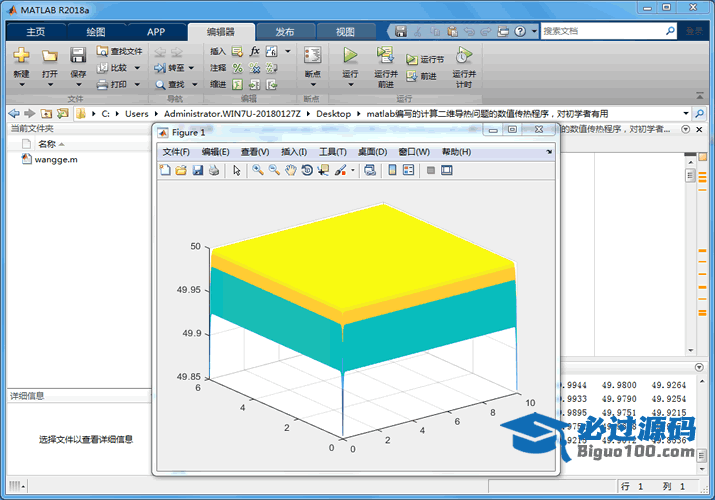Click the address bar search icon
This screenshot has width=715, height=500.
click(x=699, y=113)
